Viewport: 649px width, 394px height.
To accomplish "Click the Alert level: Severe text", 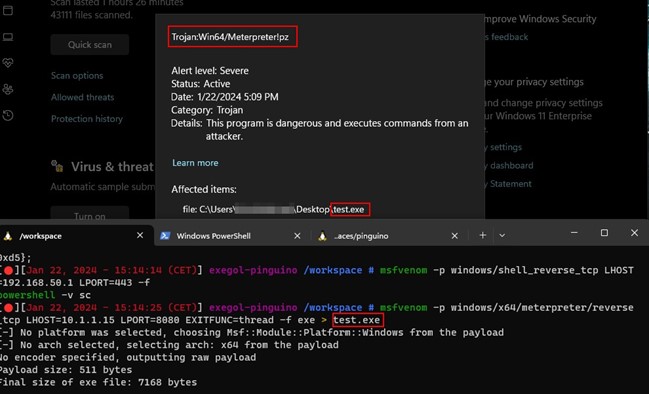I will 210,71.
